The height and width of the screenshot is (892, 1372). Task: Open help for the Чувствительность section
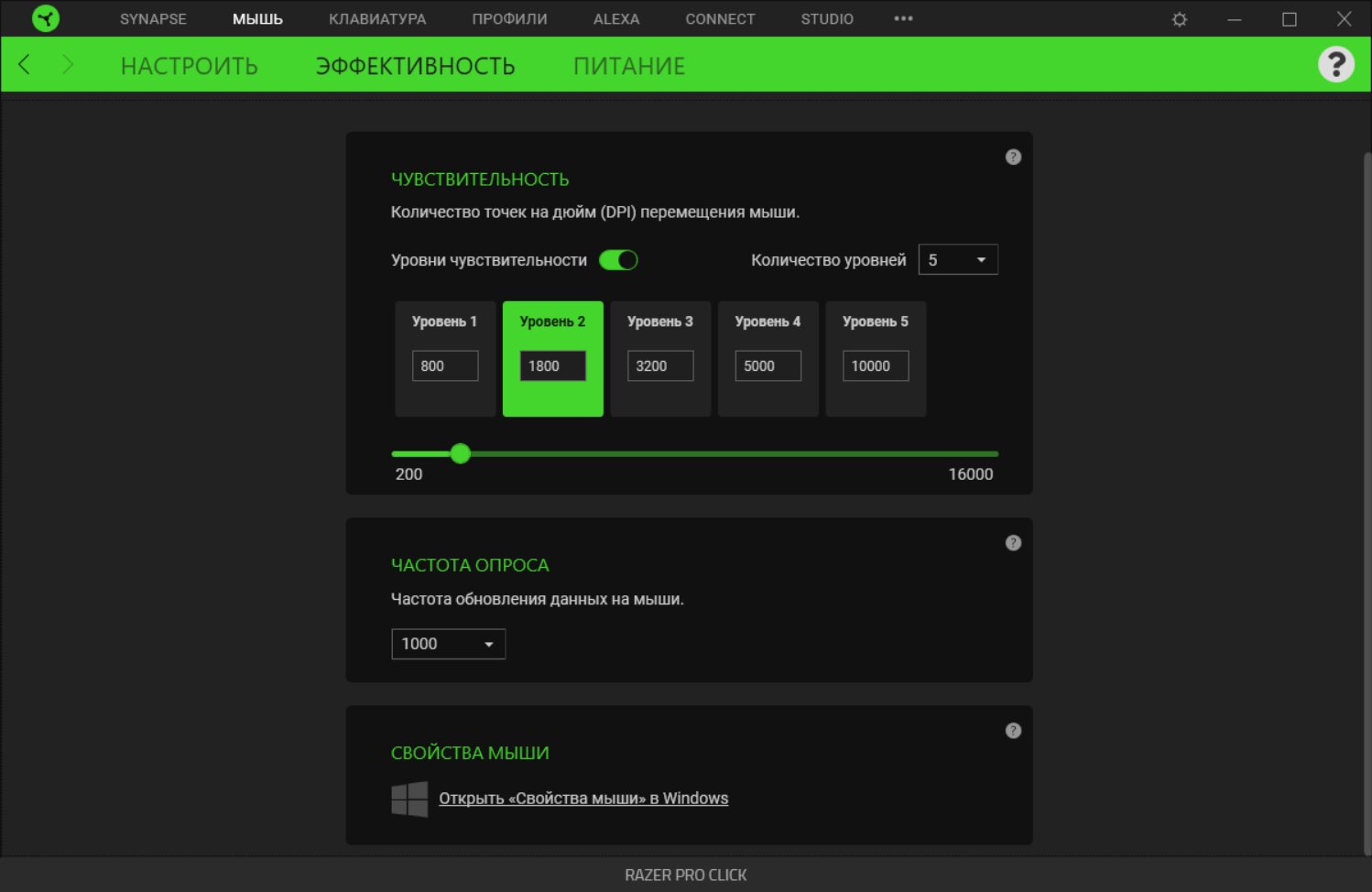click(1013, 157)
